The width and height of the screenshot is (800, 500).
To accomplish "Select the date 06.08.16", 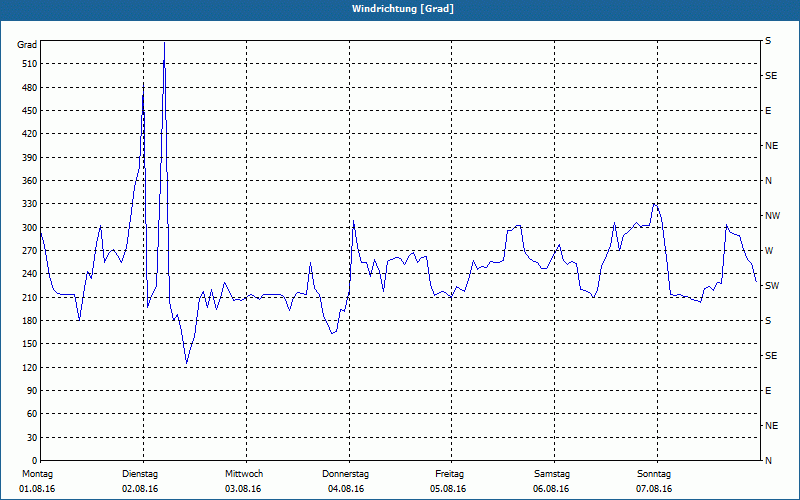I will click(x=552, y=489).
